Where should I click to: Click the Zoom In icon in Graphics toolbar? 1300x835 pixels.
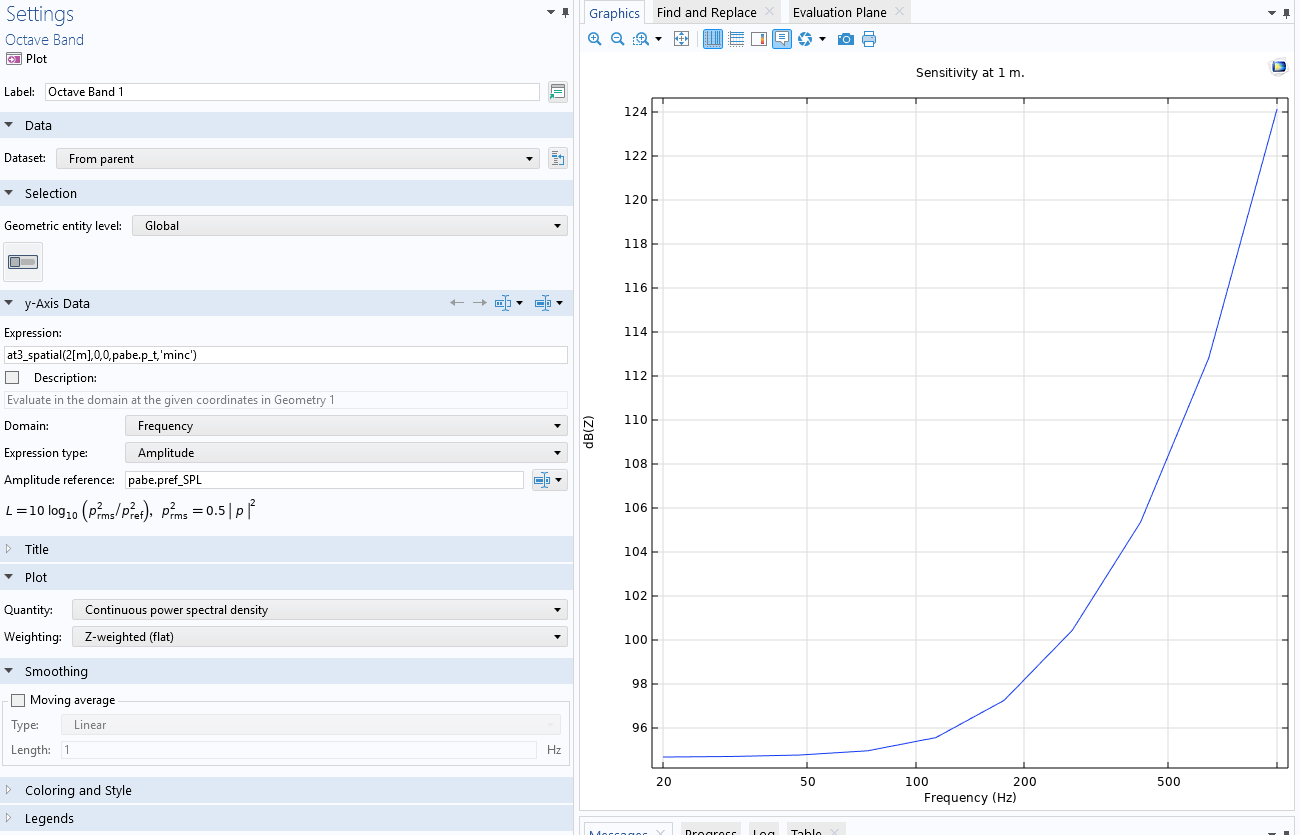click(595, 39)
